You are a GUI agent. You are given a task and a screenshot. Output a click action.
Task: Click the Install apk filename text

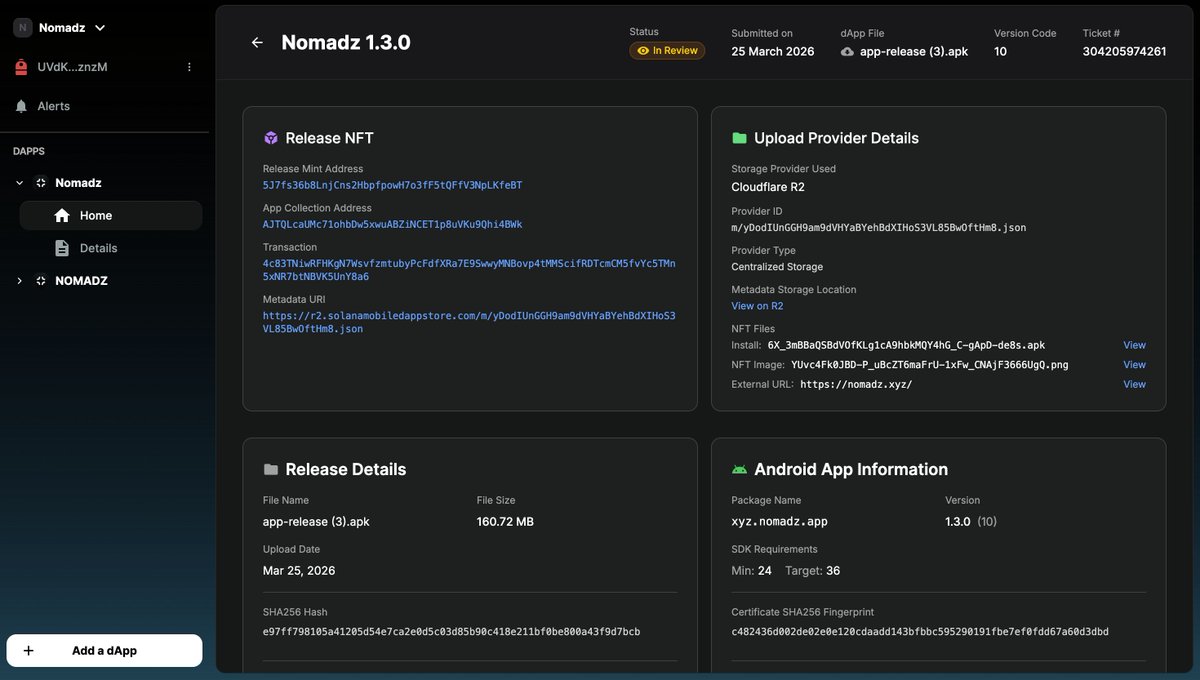click(x=906, y=345)
